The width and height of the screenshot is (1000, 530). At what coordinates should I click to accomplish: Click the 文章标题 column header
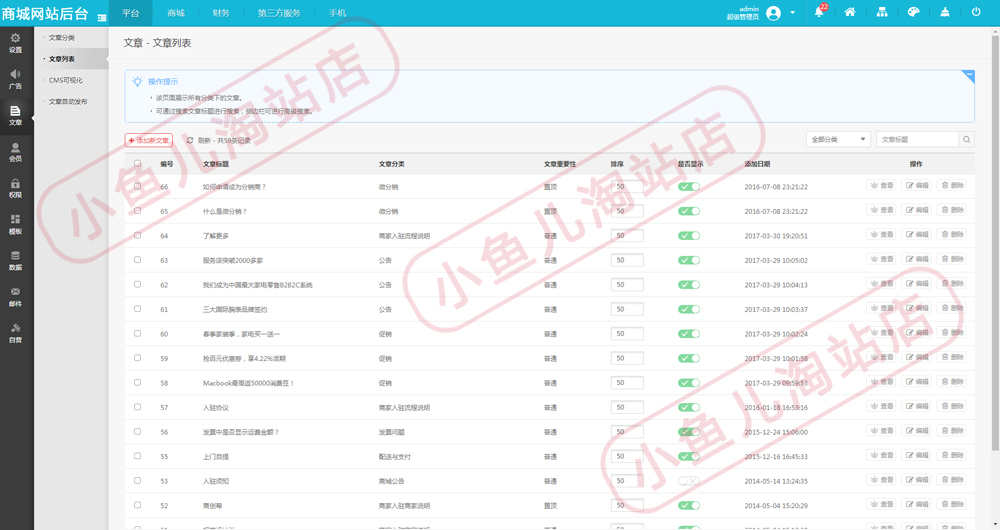click(216, 164)
